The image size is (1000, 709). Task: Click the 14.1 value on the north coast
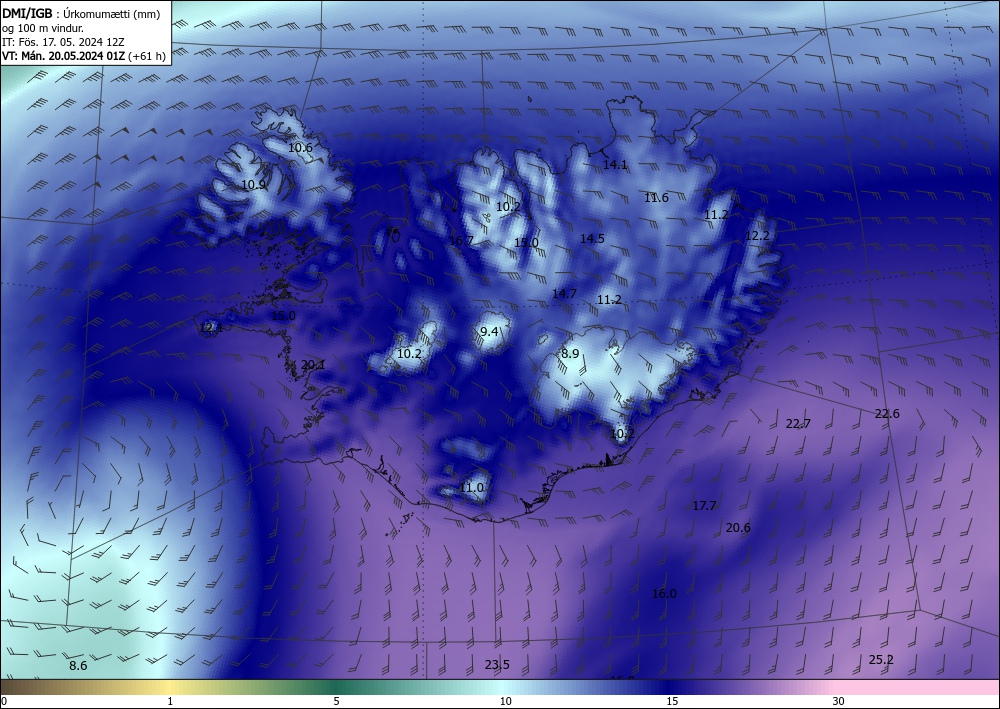(x=615, y=164)
